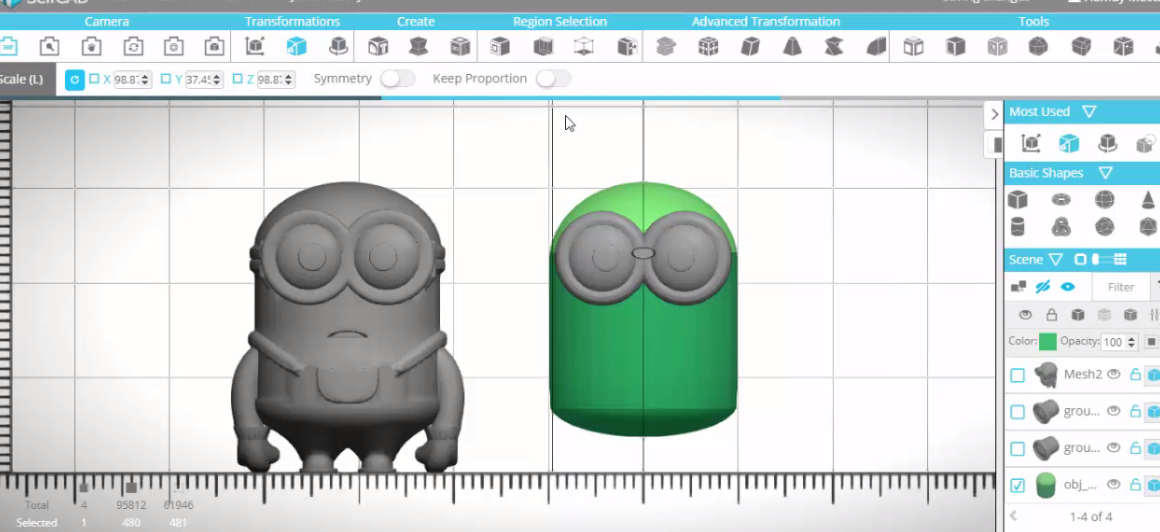This screenshot has height=532, width=1160.
Task: Add a cube from Basic Shapes
Action: click(x=1018, y=200)
